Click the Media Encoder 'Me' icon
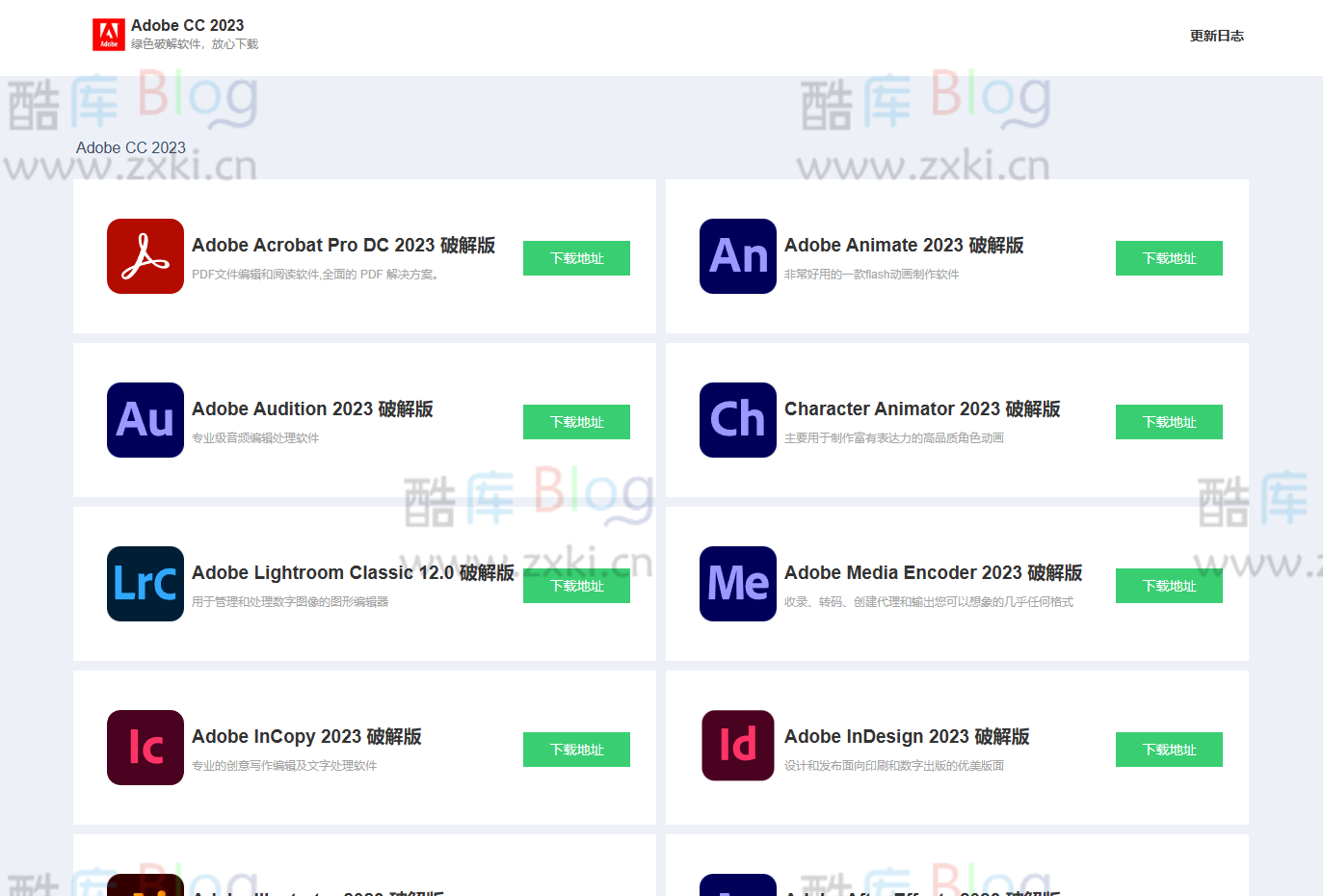Screen dimensions: 1323x896 point(737,584)
